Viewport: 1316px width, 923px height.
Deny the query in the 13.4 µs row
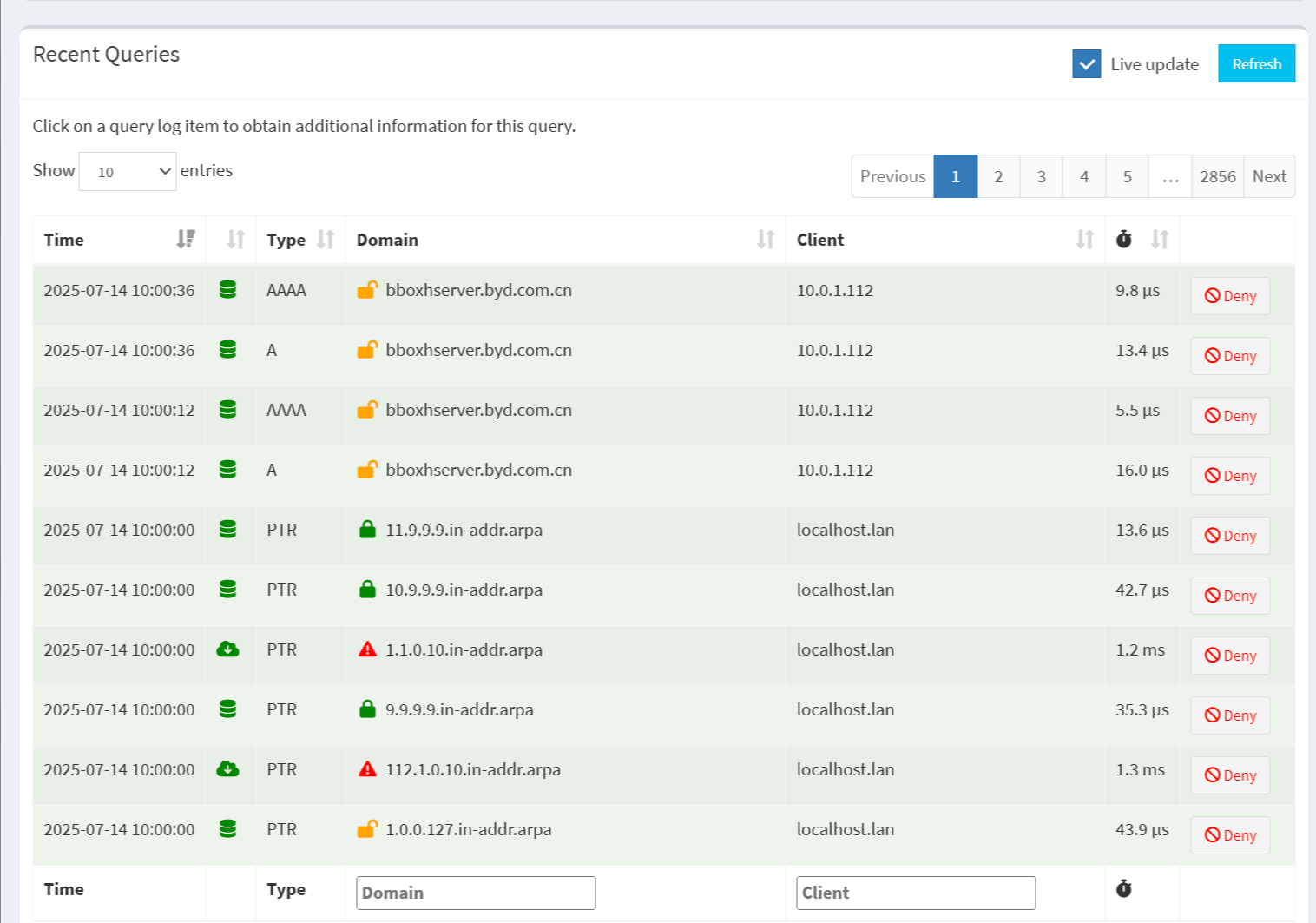coord(1230,356)
